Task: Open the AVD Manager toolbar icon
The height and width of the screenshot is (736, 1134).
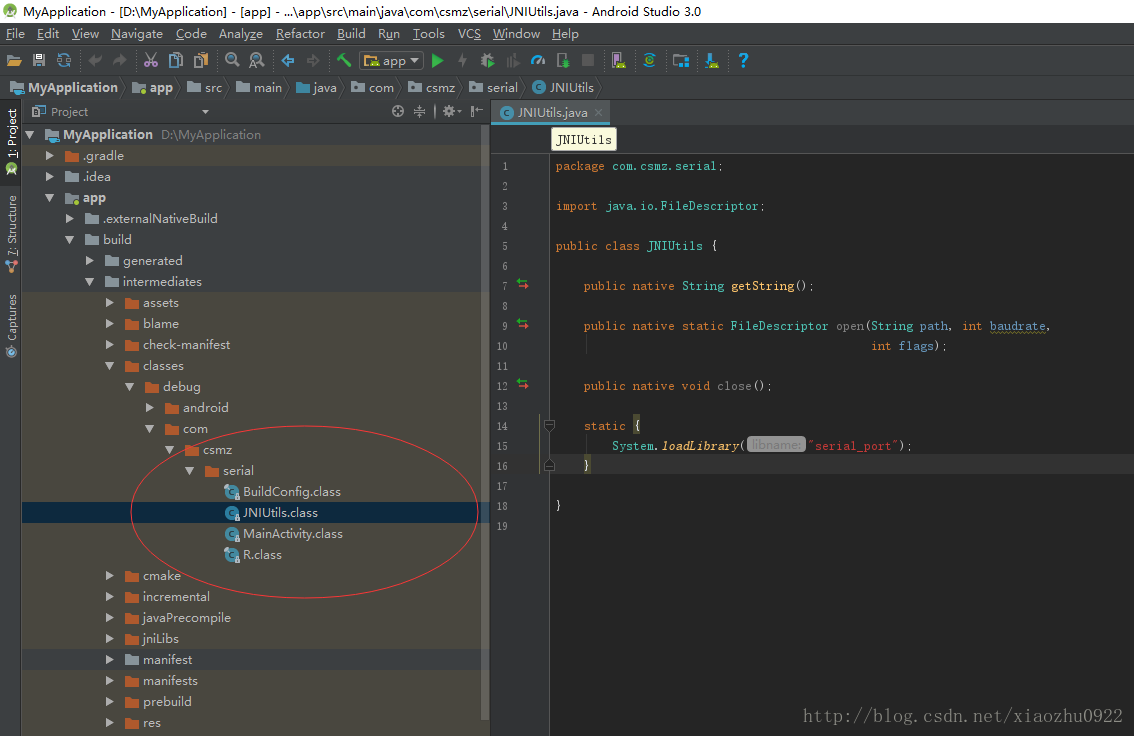Action: (618, 61)
